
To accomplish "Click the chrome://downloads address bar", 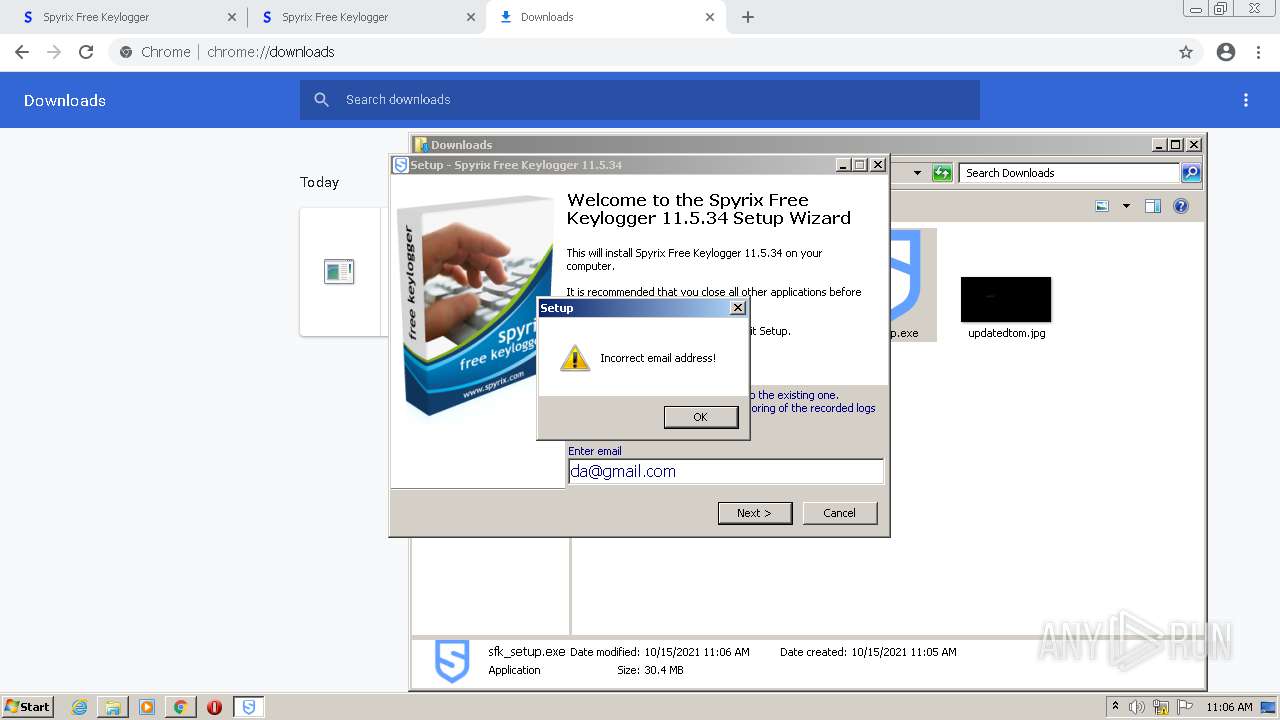I will (x=640, y=52).
